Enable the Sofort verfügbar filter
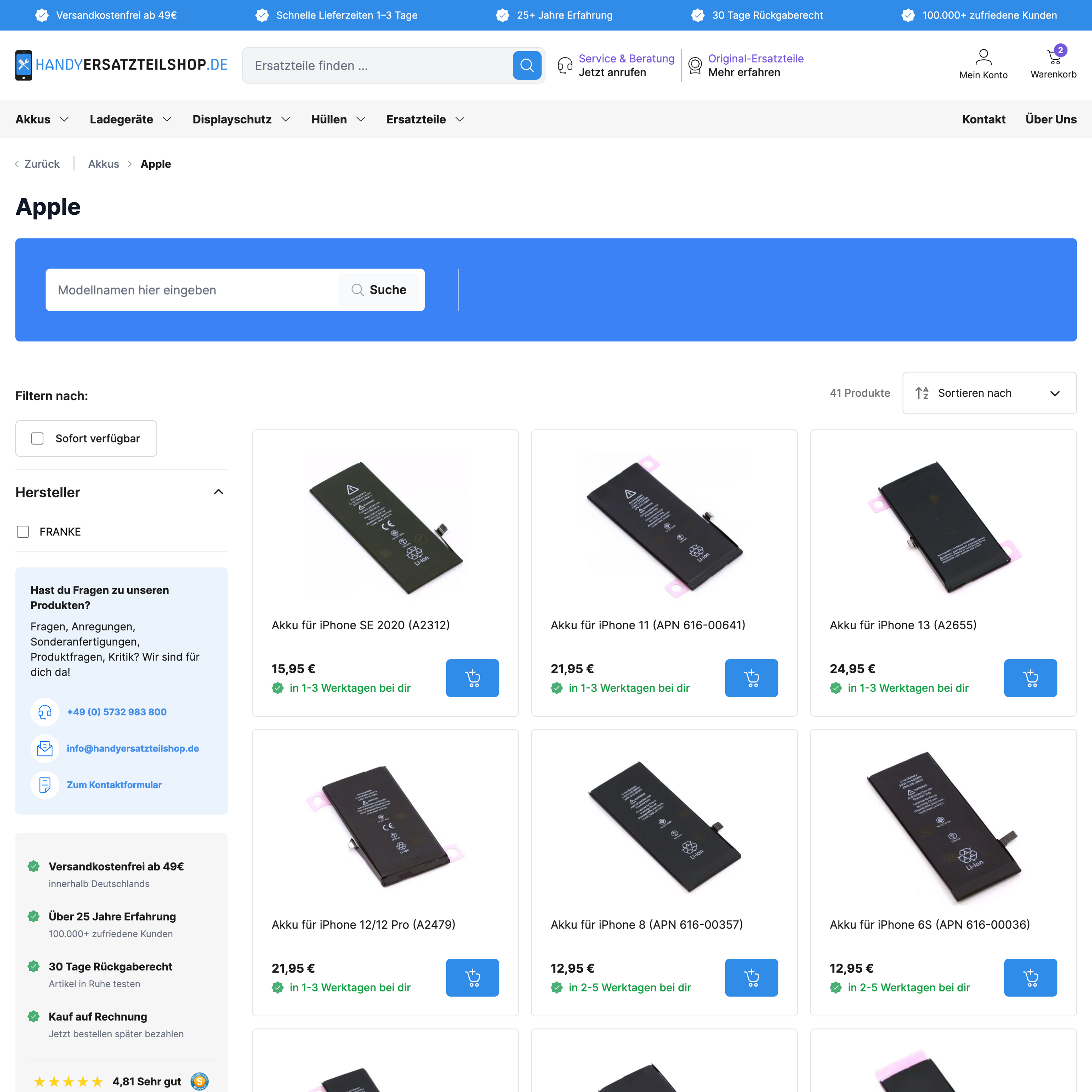The width and height of the screenshot is (1092, 1092). point(37,438)
